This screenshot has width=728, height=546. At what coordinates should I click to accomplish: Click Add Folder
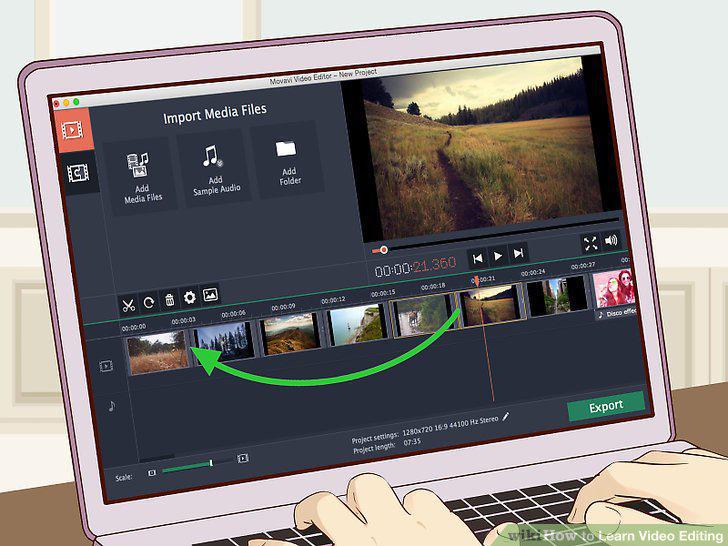tap(289, 161)
